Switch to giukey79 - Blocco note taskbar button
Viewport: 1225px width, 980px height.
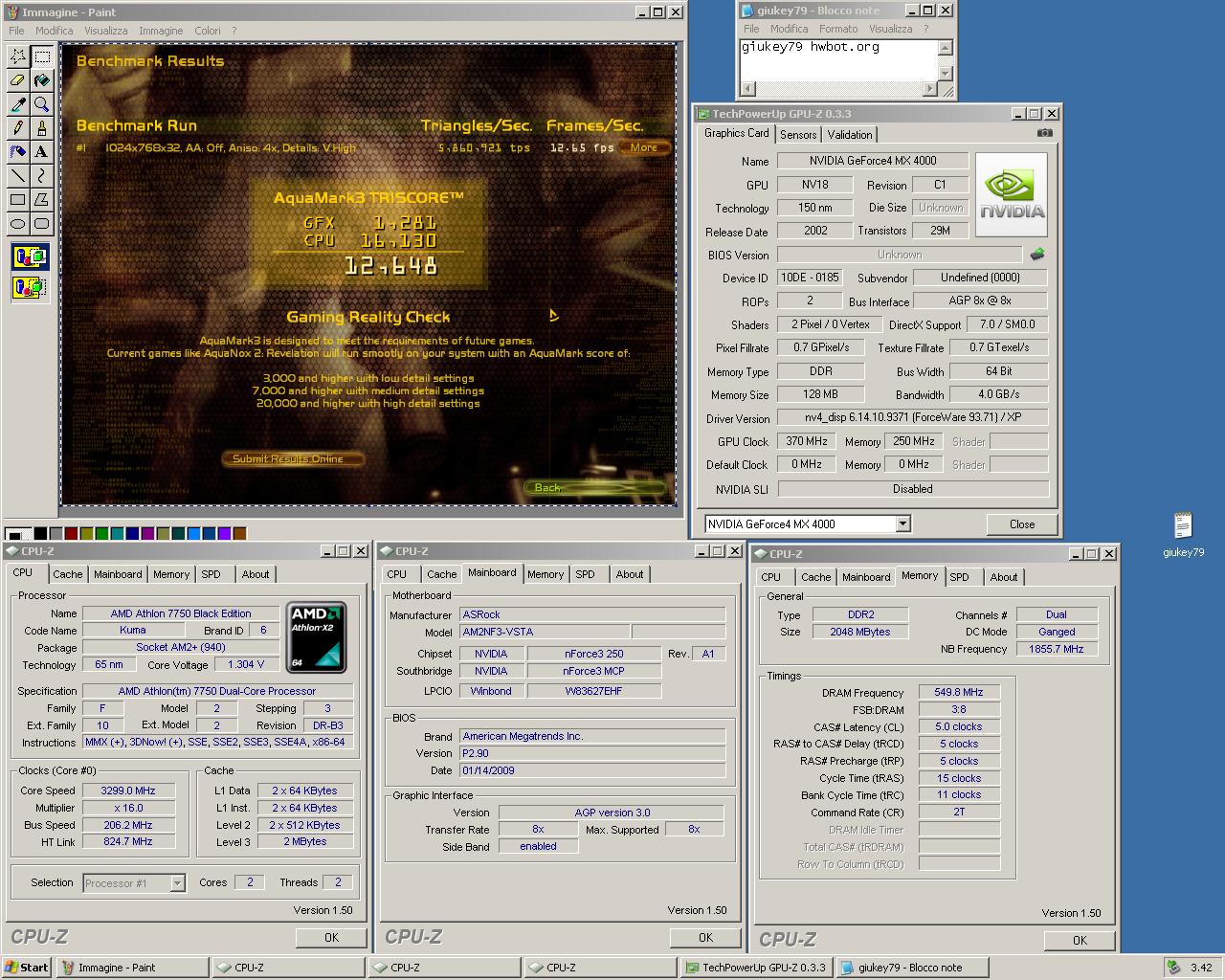(912, 968)
